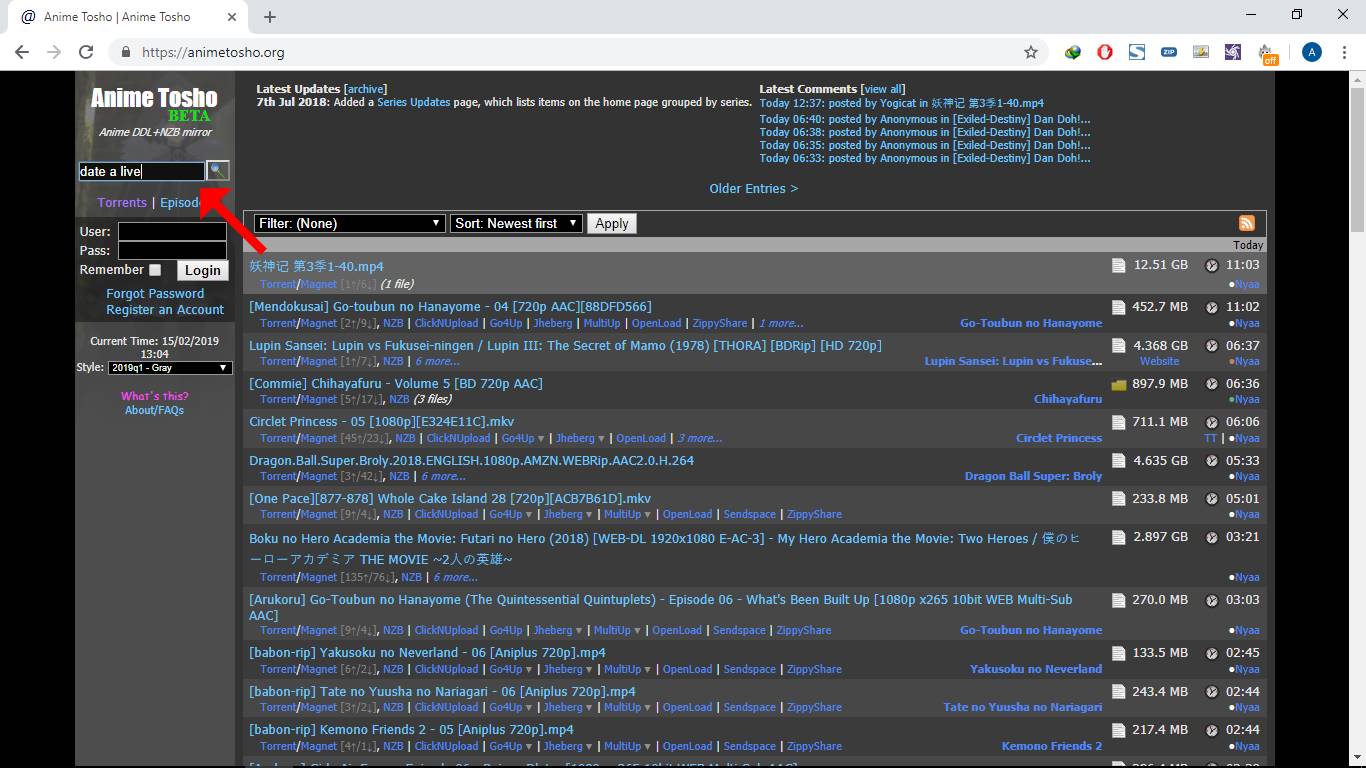This screenshot has height=768, width=1366.
Task: Open the picture image extension icon
Action: pyautogui.click(x=1201, y=52)
